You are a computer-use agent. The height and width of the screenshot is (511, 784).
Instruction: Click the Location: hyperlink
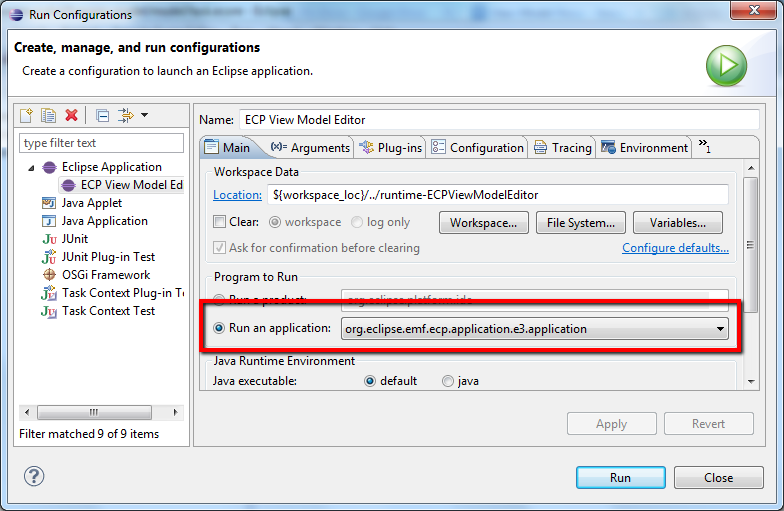(237, 195)
